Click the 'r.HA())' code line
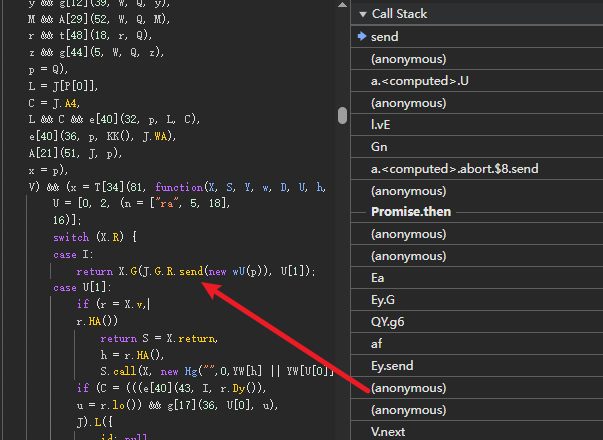The width and height of the screenshot is (603, 440). pos(97,321)
